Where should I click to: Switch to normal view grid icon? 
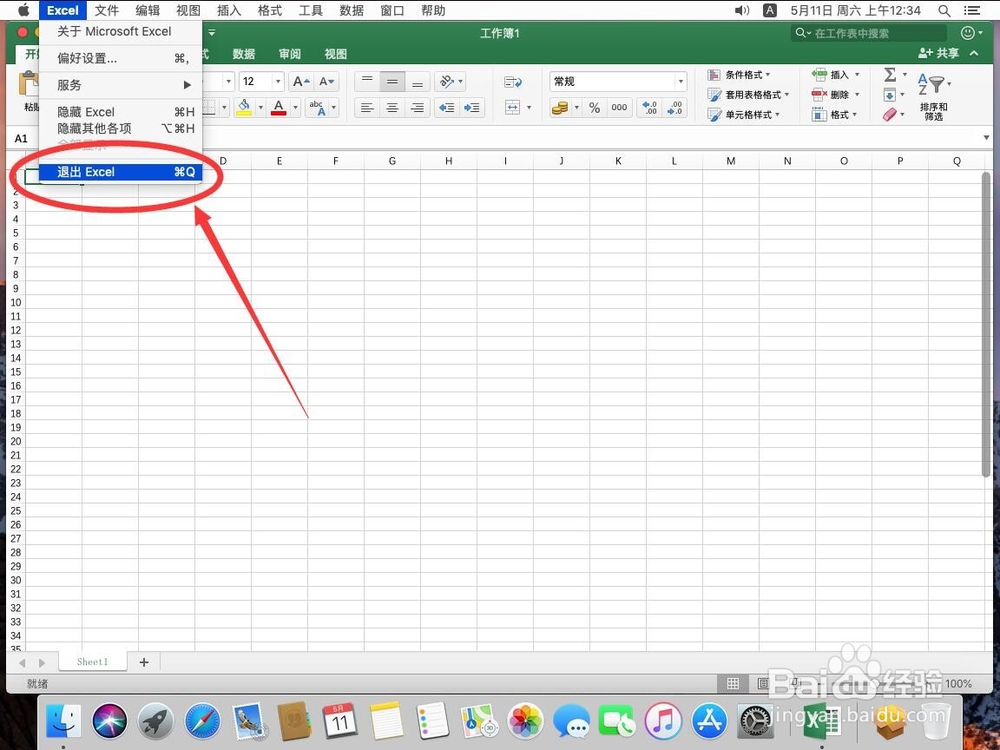pyautogui.click(x=733, y=684)
